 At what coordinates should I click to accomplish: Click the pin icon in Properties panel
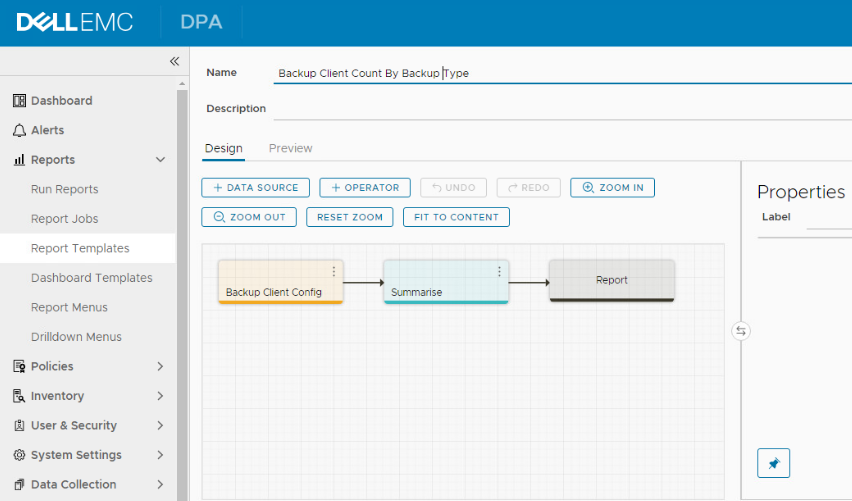(773, 463)
